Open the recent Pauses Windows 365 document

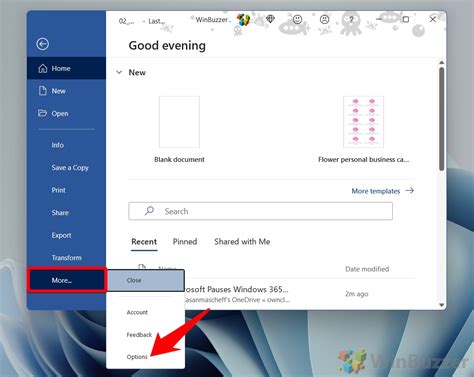(x=237, y=289)
